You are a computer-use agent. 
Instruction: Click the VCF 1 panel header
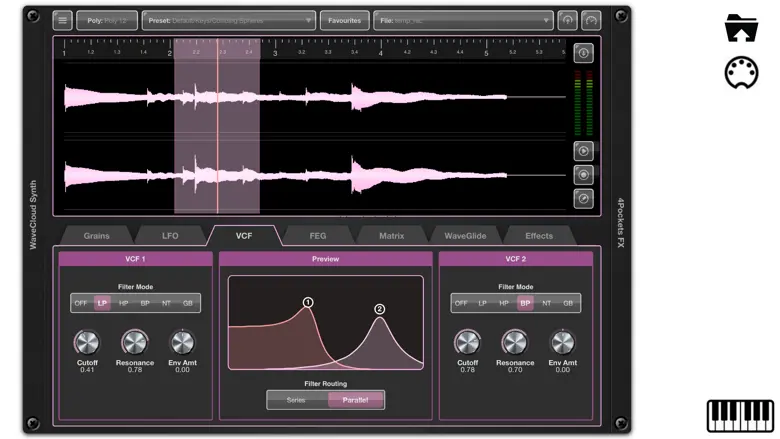[x=135, y=259]
